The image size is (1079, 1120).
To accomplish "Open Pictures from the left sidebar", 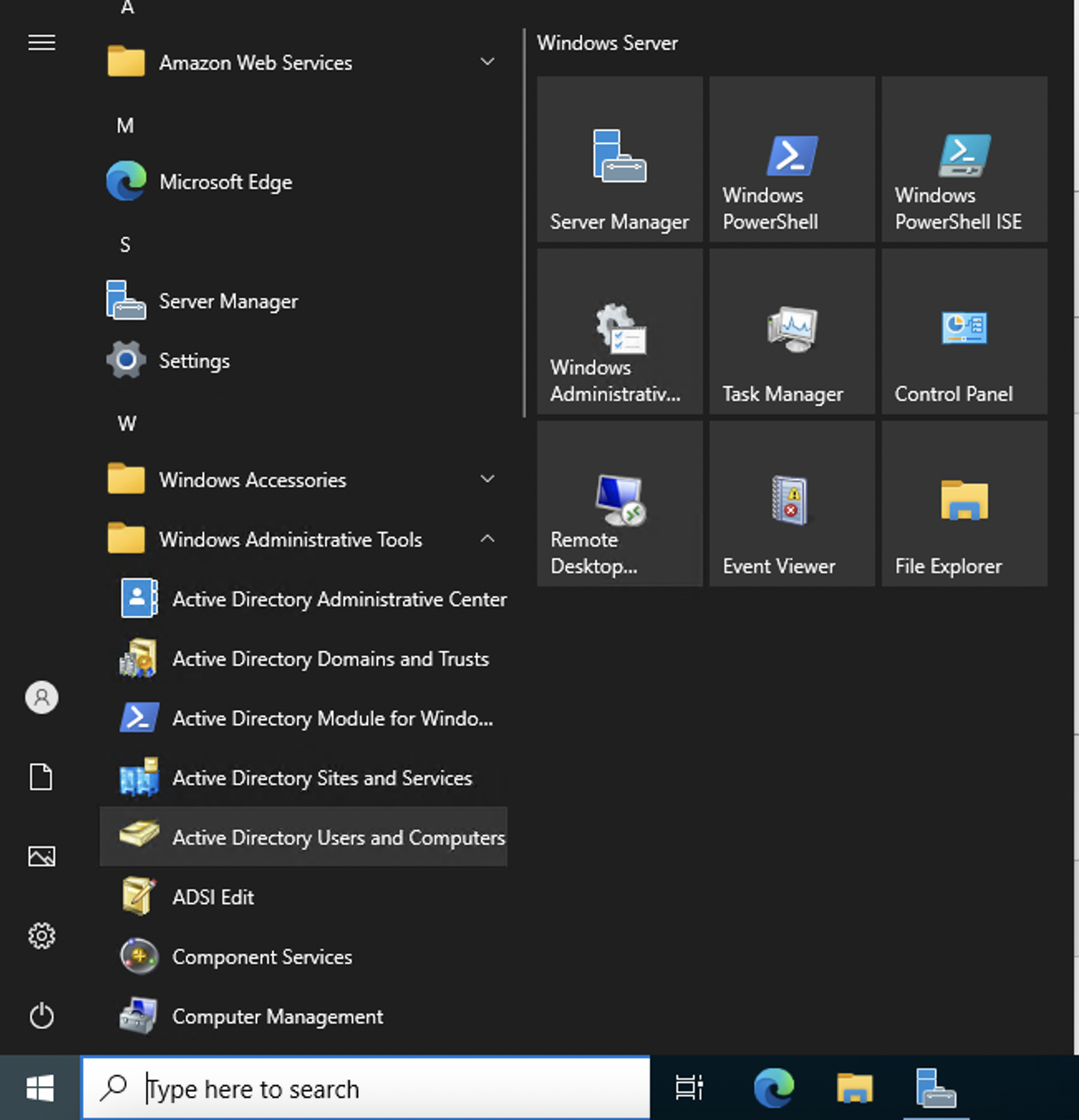I will [x=41, y=857].
